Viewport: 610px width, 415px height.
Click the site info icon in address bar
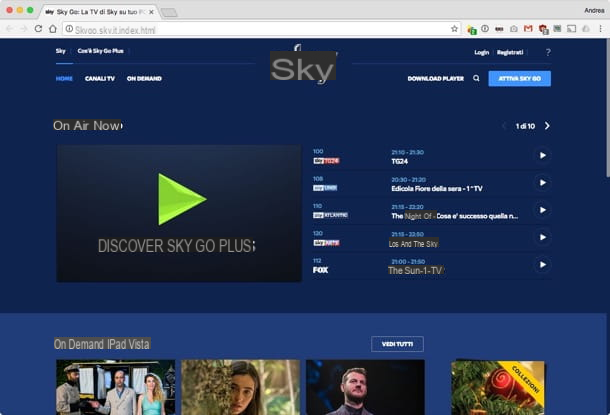tap(69, 29)
